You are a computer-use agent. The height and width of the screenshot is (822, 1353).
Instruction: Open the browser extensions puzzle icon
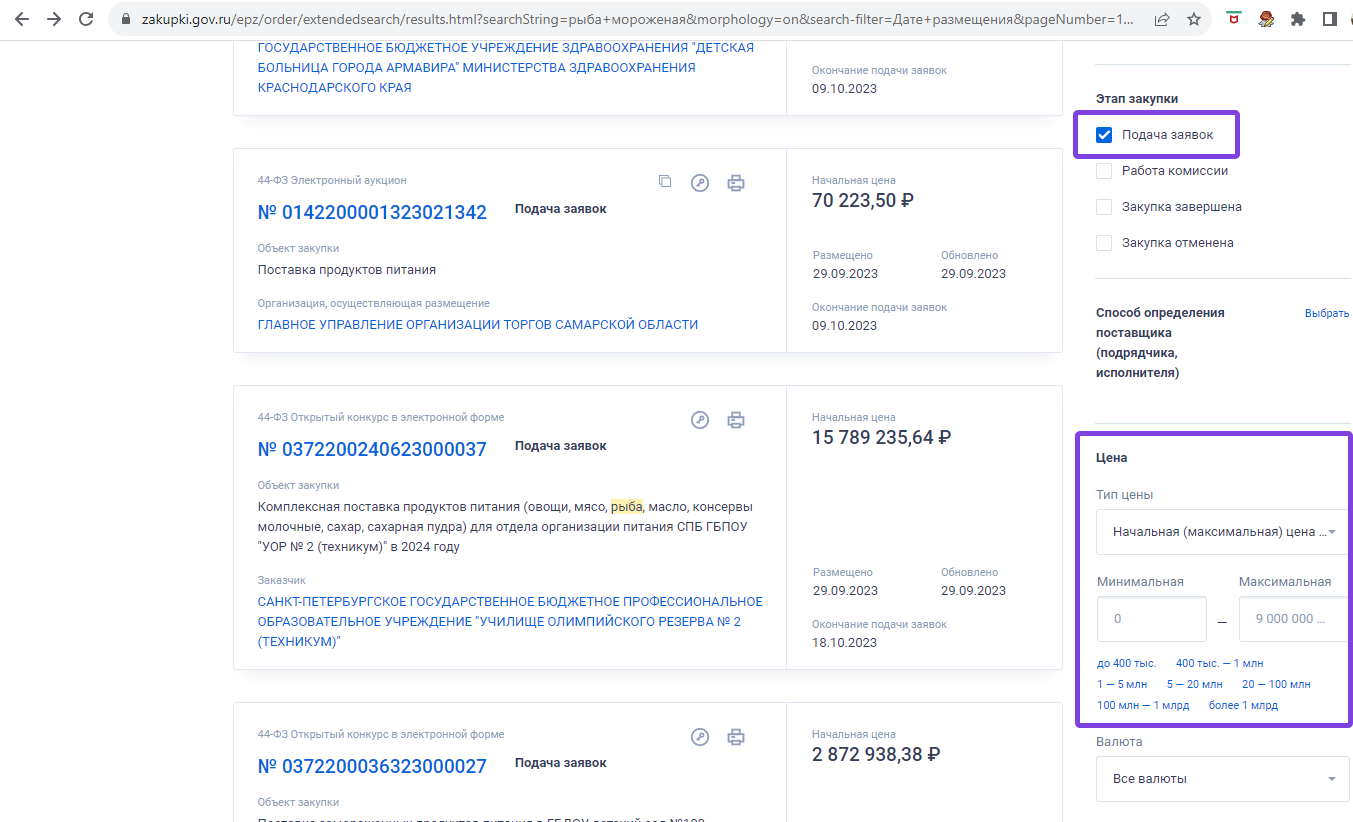pos(1298,19)
